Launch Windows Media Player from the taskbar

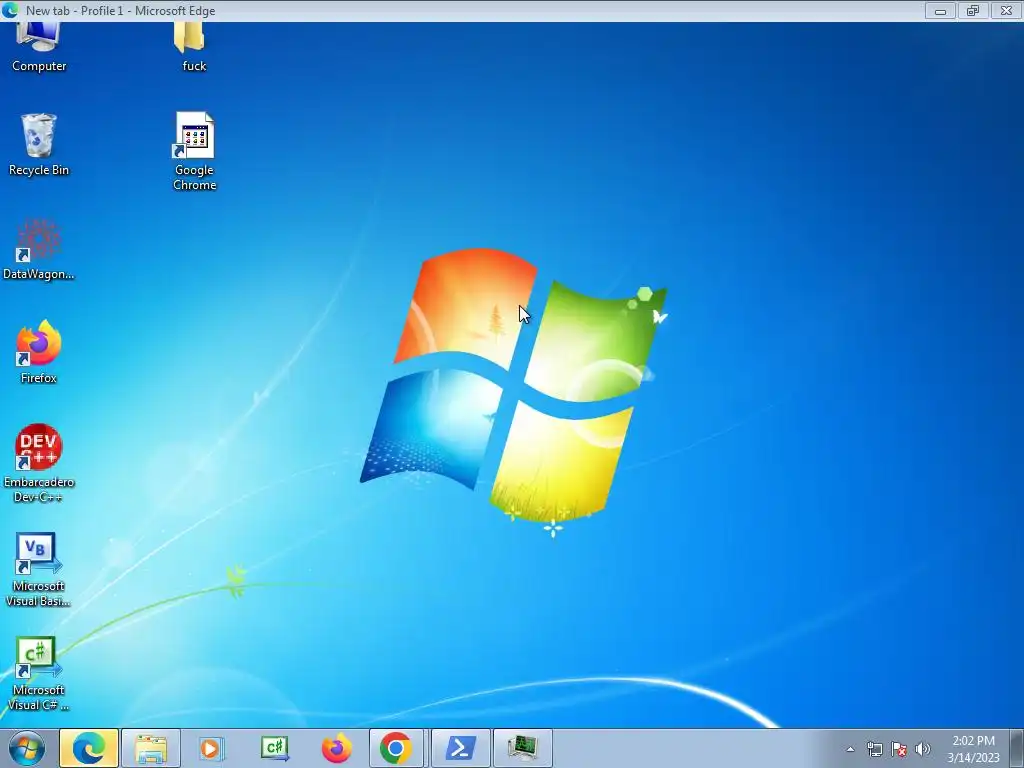click(212, 748)
